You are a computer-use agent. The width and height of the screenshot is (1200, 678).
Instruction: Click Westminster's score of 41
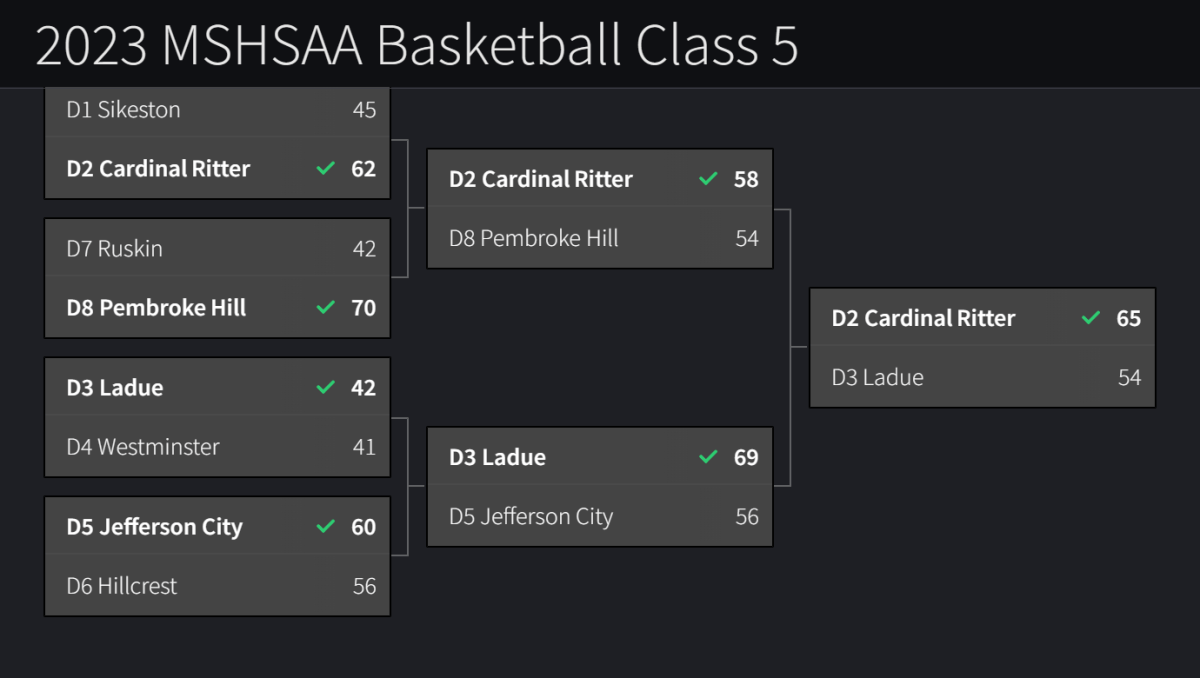pyautogui.click(x=364, y=447)
